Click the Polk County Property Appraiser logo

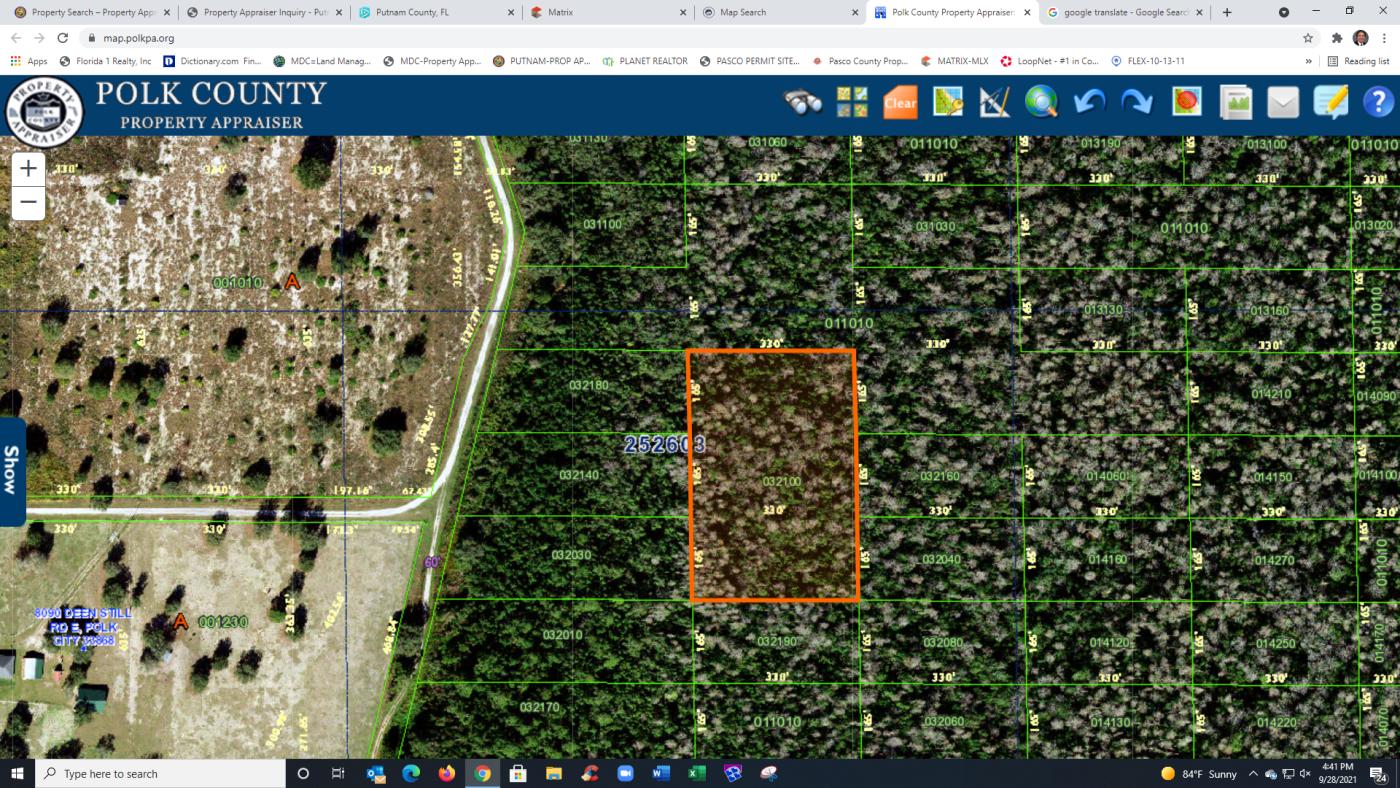pyautogui.click(x=44, y=113)
